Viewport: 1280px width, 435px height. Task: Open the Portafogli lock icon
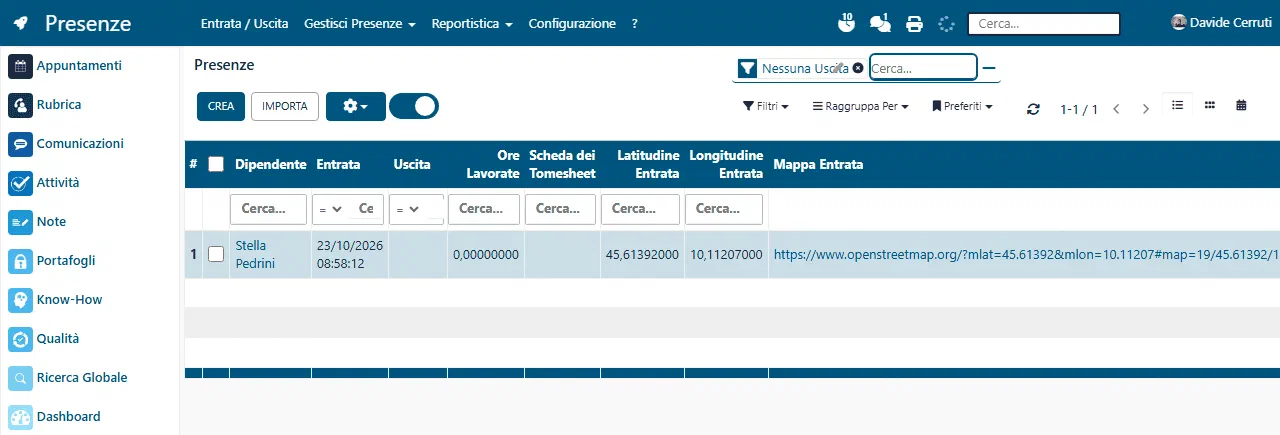(20, 261)
